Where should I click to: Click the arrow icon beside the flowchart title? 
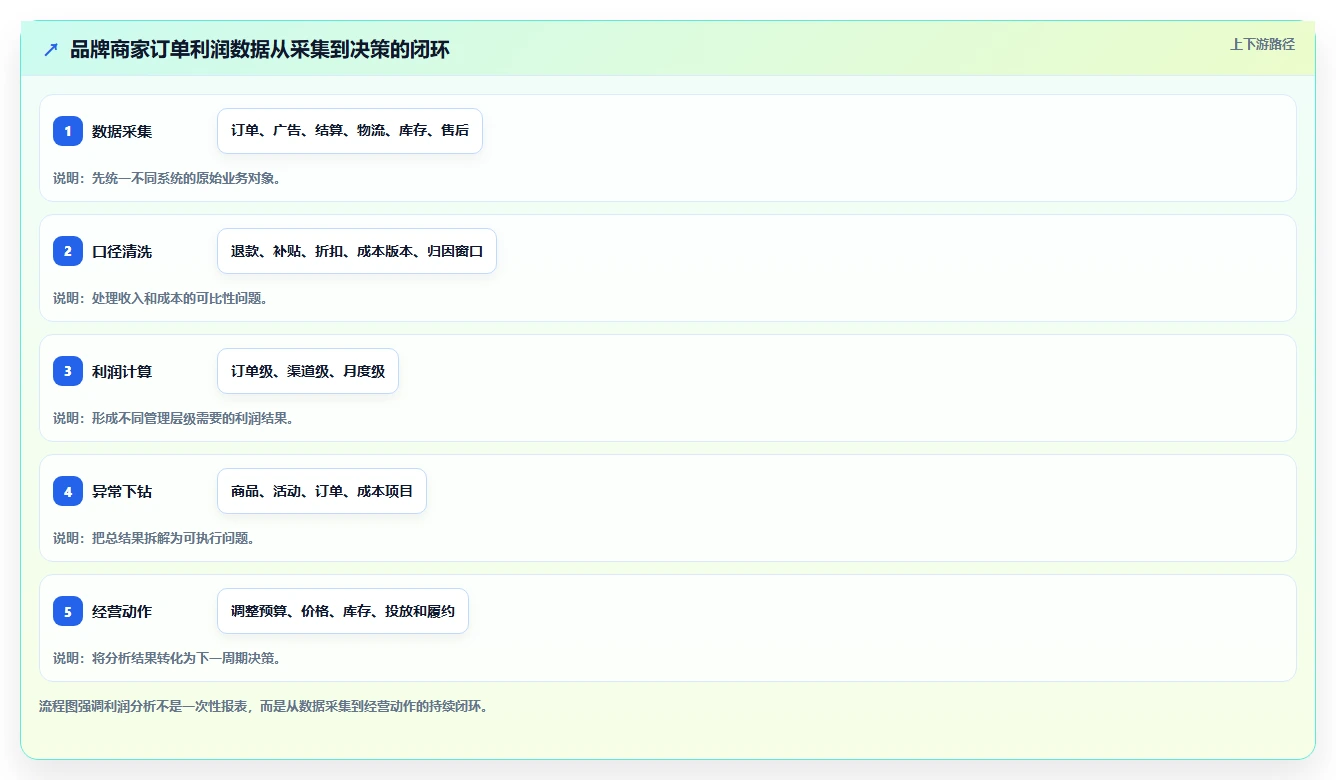point(51,49)
